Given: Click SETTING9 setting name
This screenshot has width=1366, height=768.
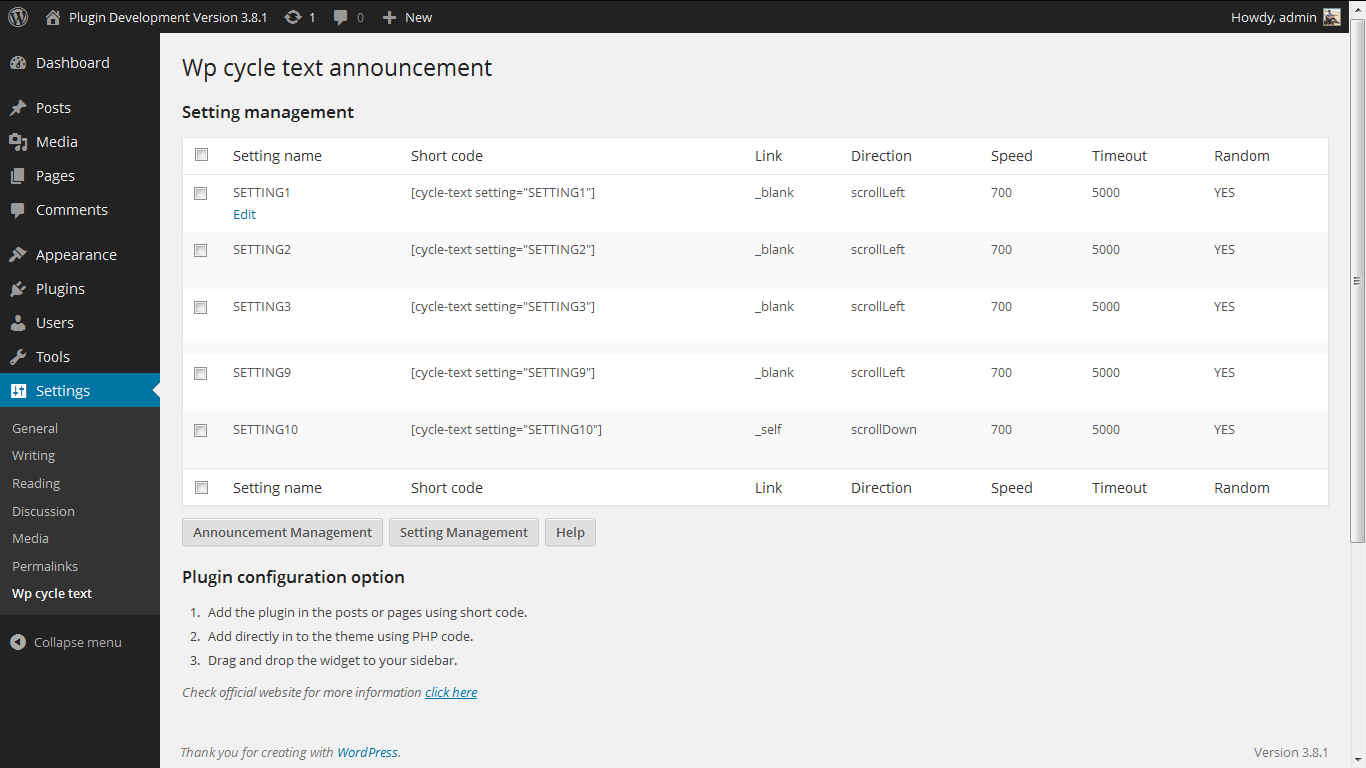Looking at the screenshot, I should (262, 373).
